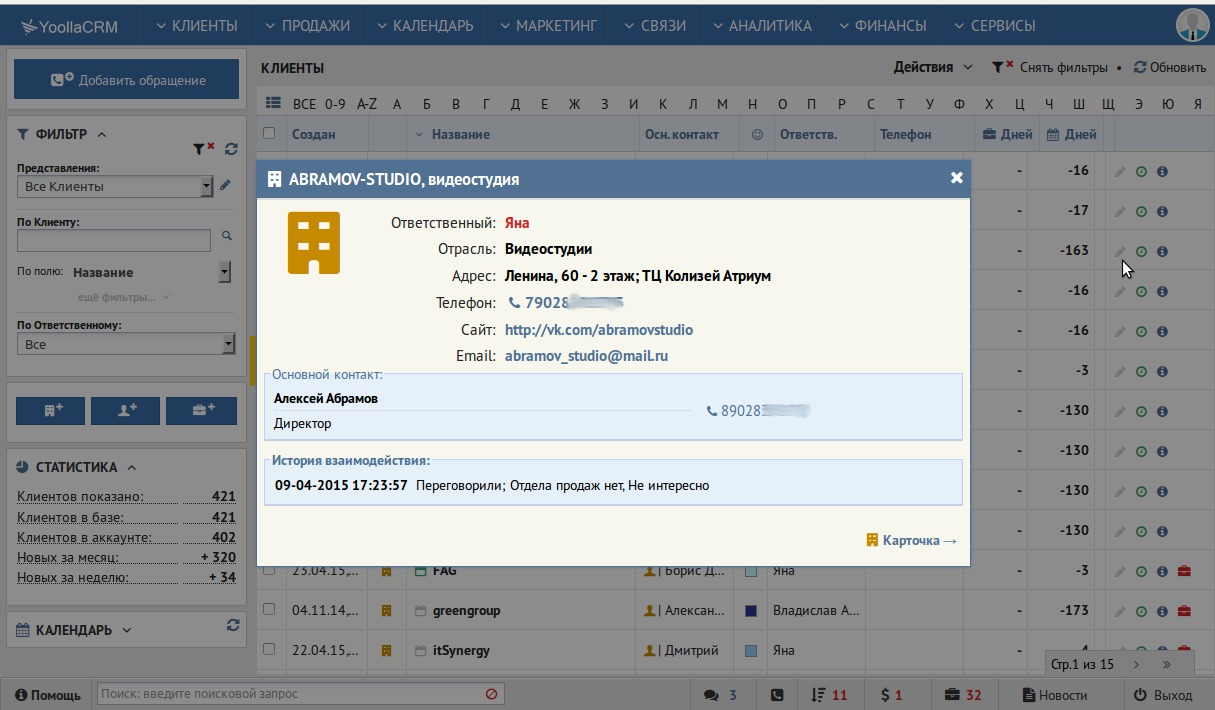This screenshot has height=710, width=1215.
Task: Click the abramov_studio@mail.ru email link
Action: (586, 355)
